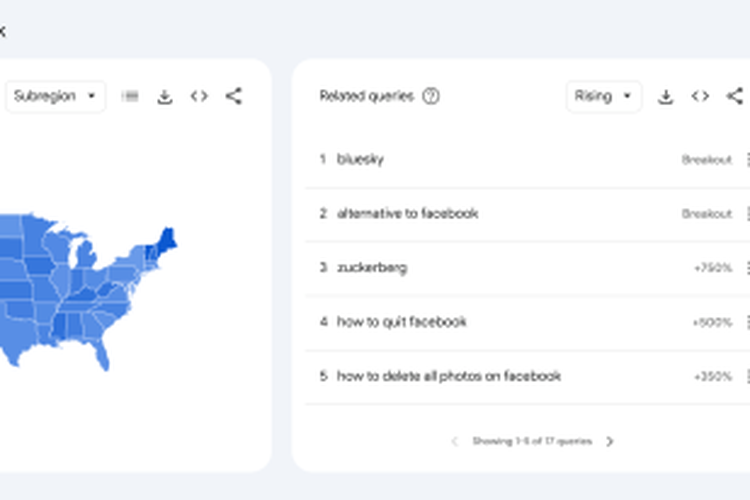Open the Rising sort dropdown
The width and height of the screenshot is (750, 500).
603,97
